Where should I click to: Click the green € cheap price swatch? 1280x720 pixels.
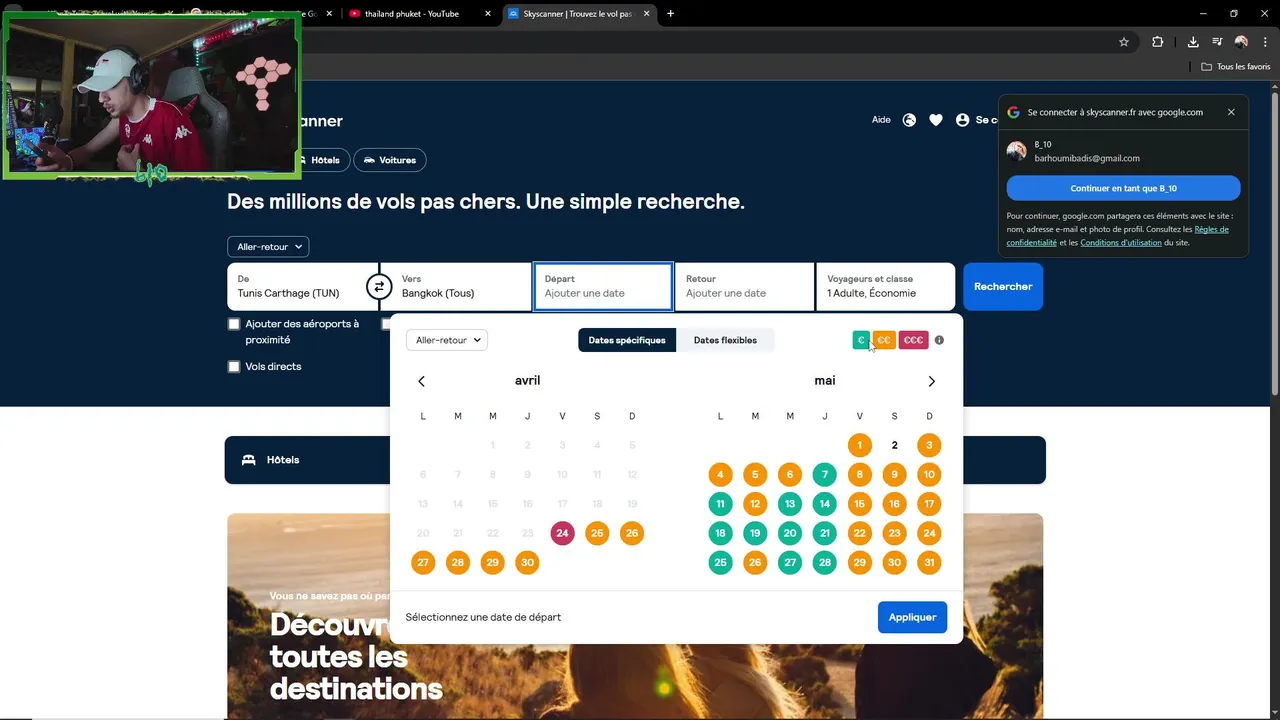click(x=861, y=340)
